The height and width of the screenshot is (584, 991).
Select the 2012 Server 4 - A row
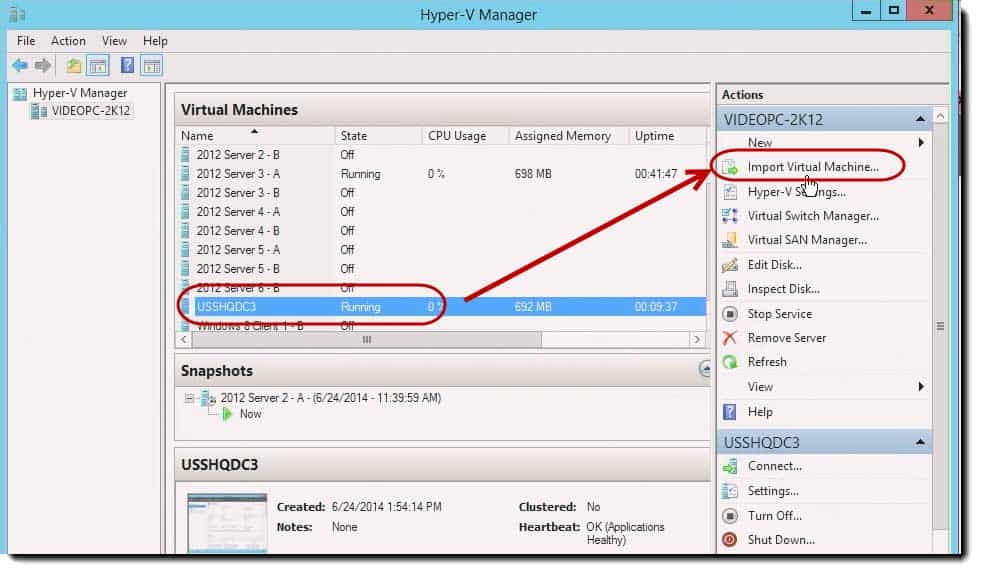click(x=442, y=212)
